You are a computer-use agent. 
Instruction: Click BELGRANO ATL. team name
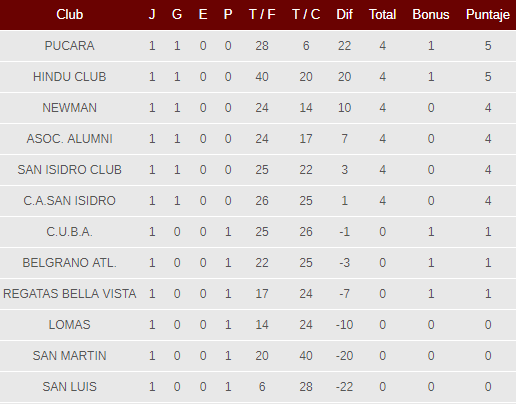click(69, 263)
